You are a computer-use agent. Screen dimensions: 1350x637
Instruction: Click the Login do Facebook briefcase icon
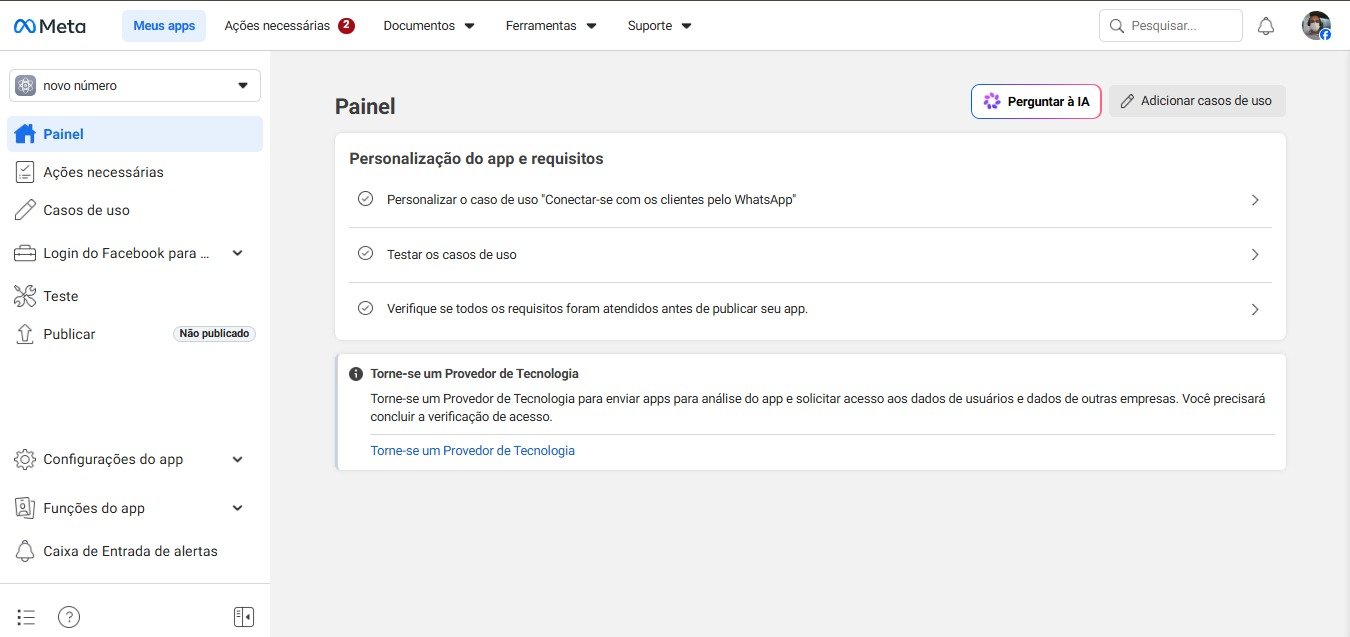[x=25, y=253]
